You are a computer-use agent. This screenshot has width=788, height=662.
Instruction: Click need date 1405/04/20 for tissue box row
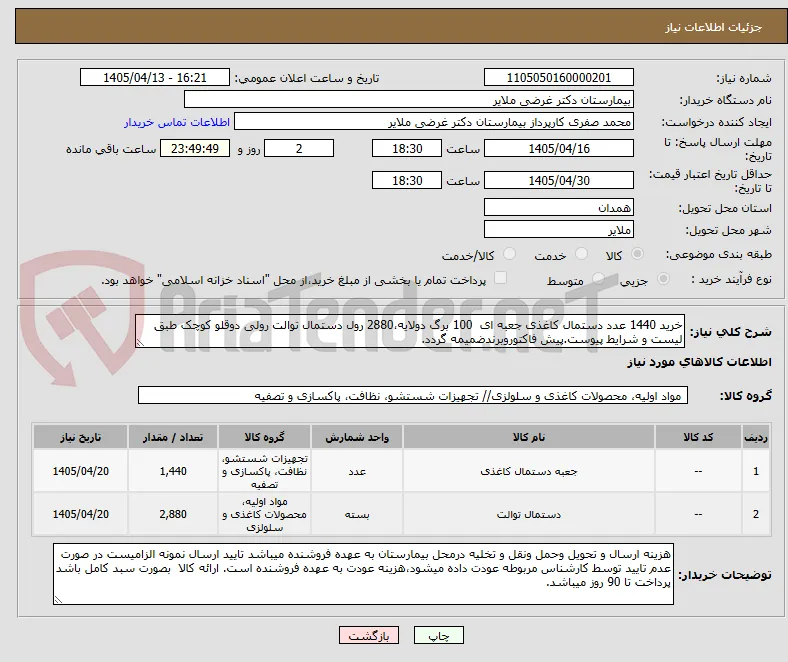click(x=80, y=471)
